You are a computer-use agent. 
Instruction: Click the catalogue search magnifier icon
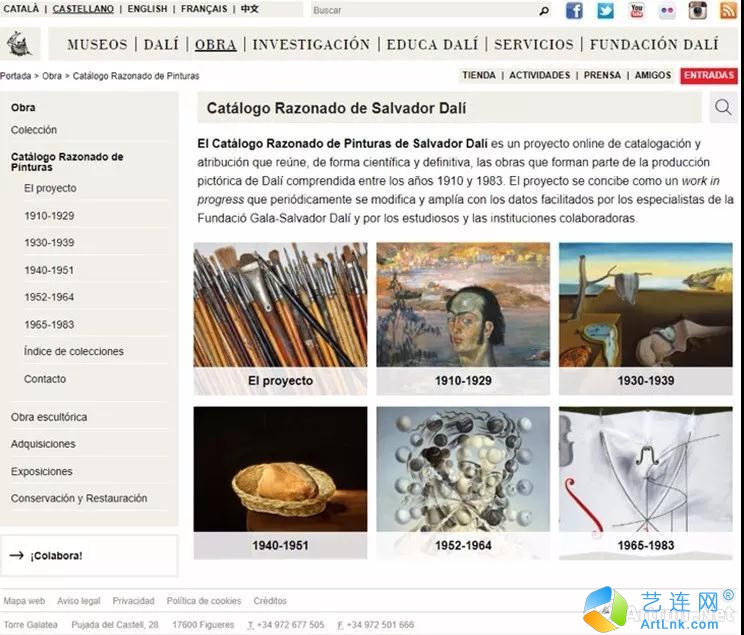coord(724,108)
